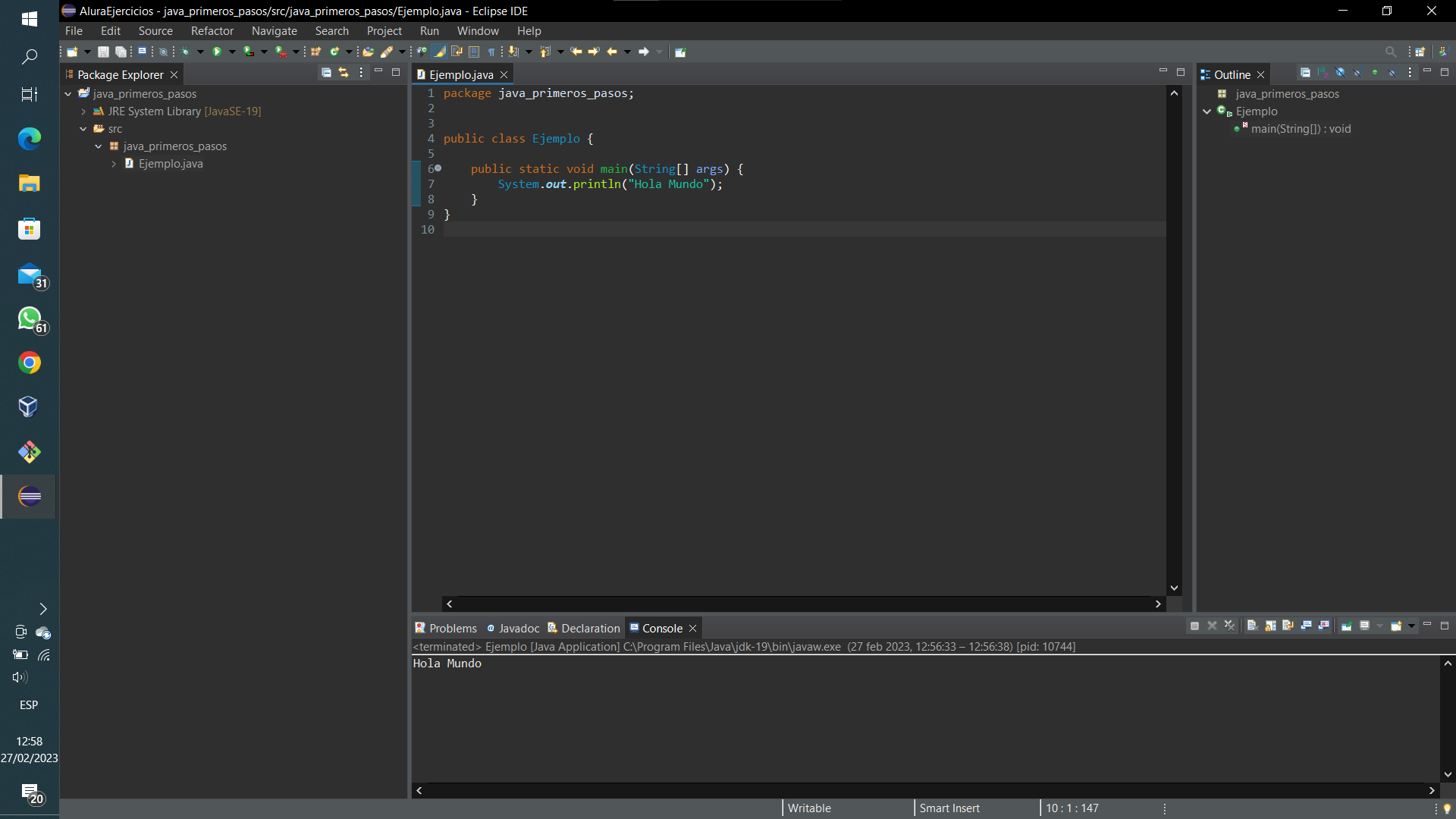Click the editor vertical scrollbar down arrow

pos(1174,588)
